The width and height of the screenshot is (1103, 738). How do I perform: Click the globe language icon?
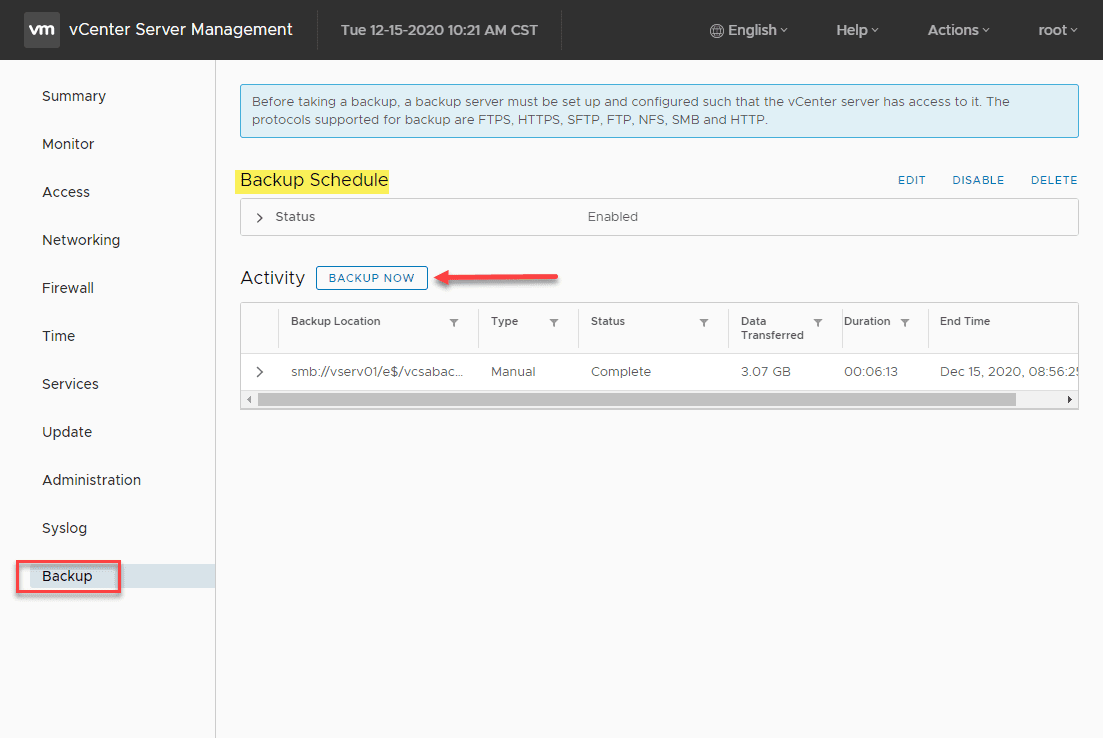(x=715, y=30)
